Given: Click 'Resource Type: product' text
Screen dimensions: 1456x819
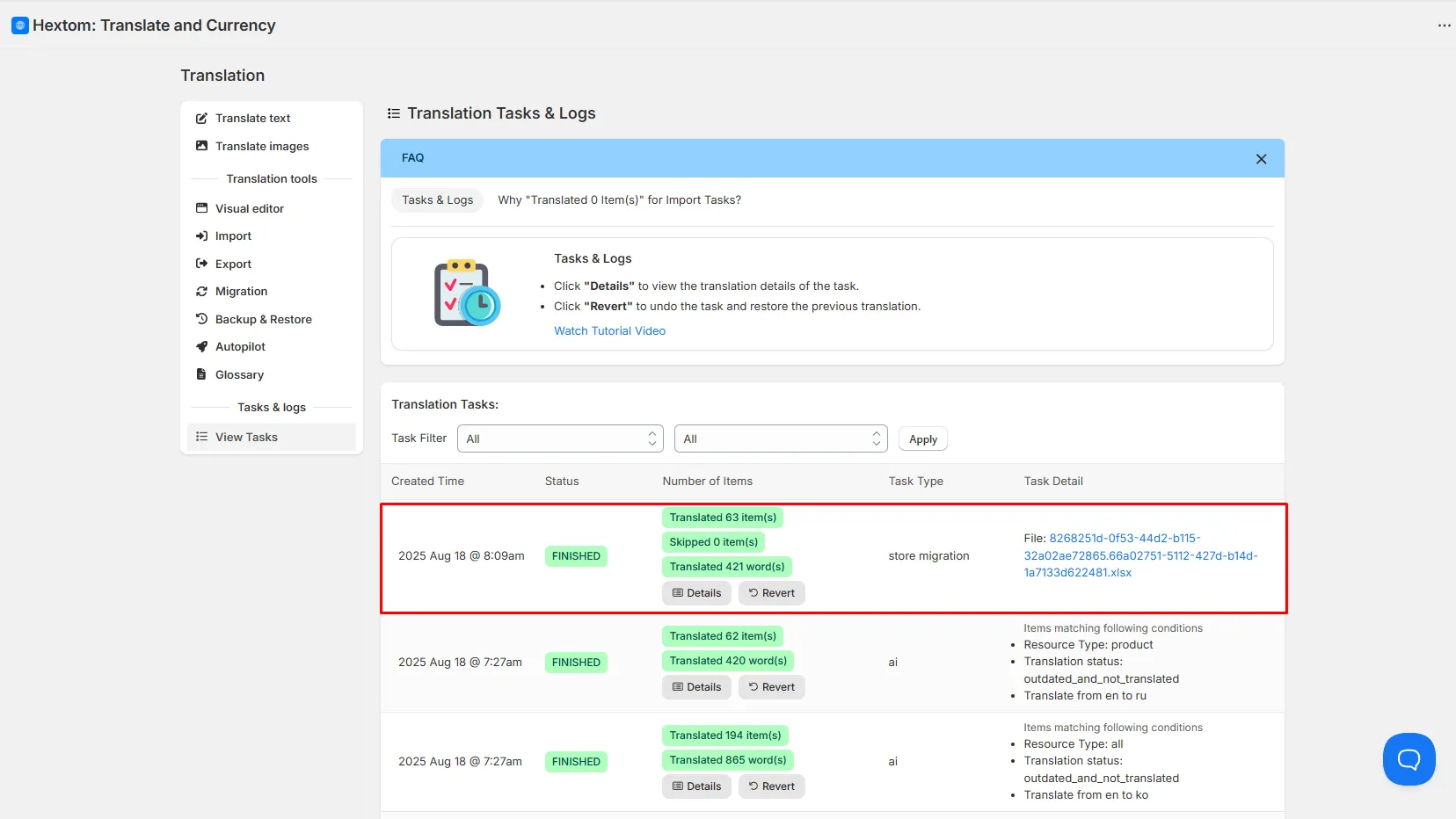Looking at the screenshot, I should [x=1088, y=645].
